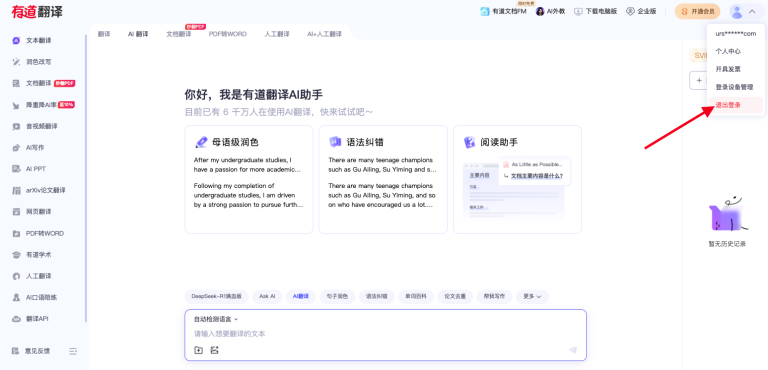The height and width of the screenshot is (370, 768).
Task: Select the 单词百科 chip
Action: coord(416,296)
